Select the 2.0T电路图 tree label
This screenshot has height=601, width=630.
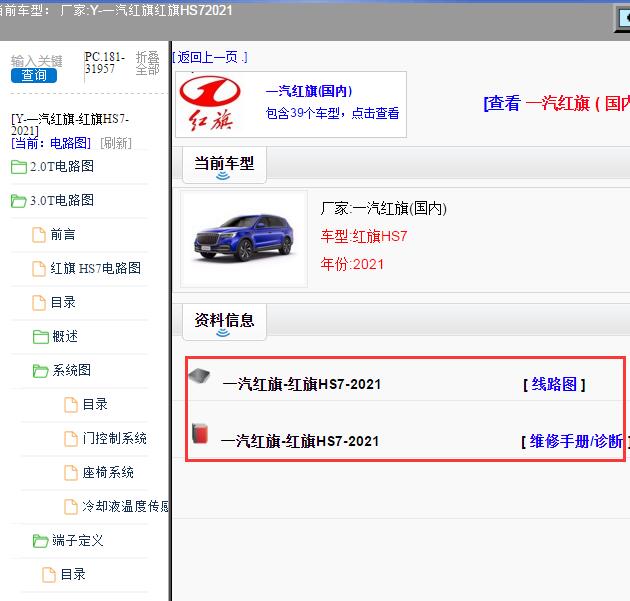pyautogui.click(x=62, y=166)
